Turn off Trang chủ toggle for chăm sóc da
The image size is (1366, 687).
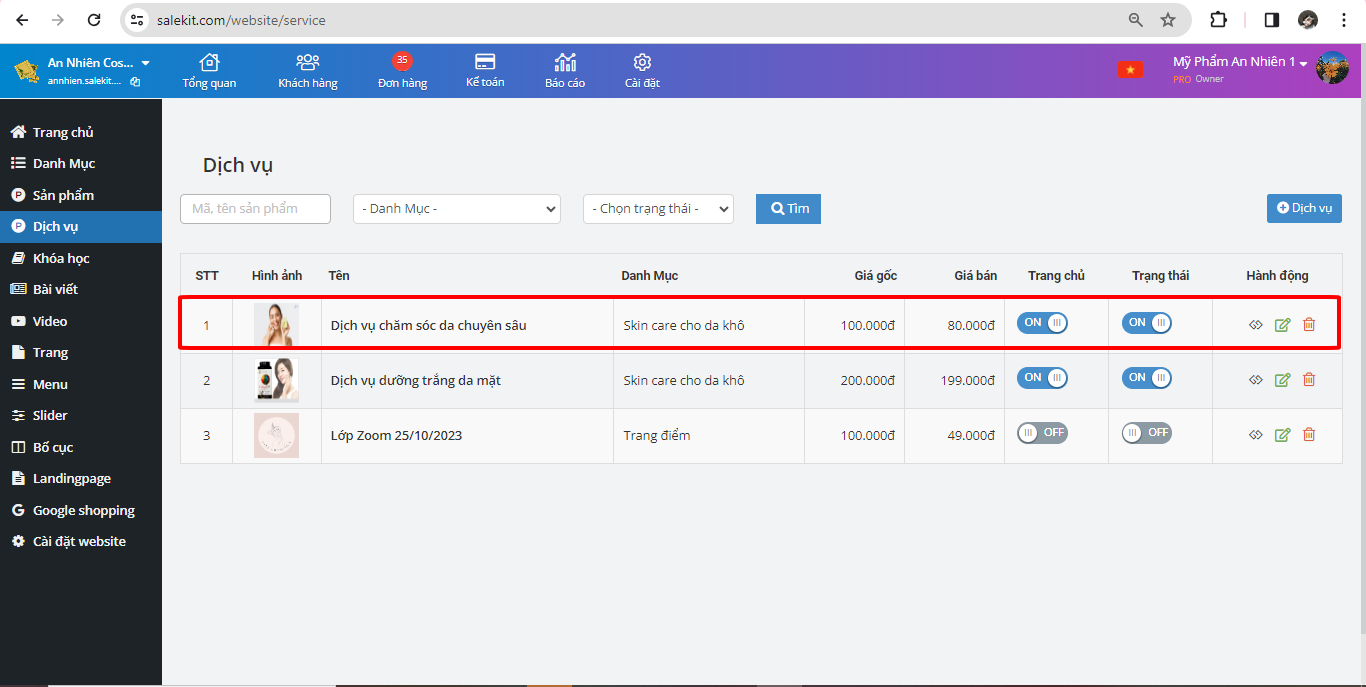(x=1042, y=323)
